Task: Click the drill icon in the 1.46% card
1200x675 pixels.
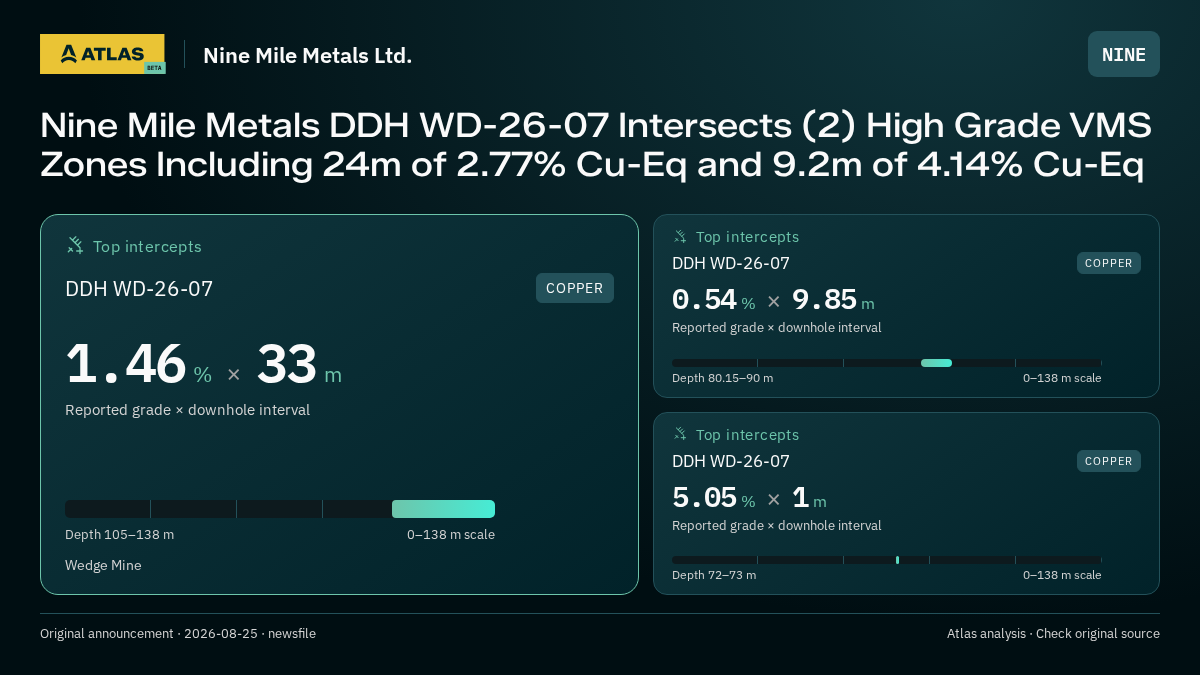Action: click(75, 245)
